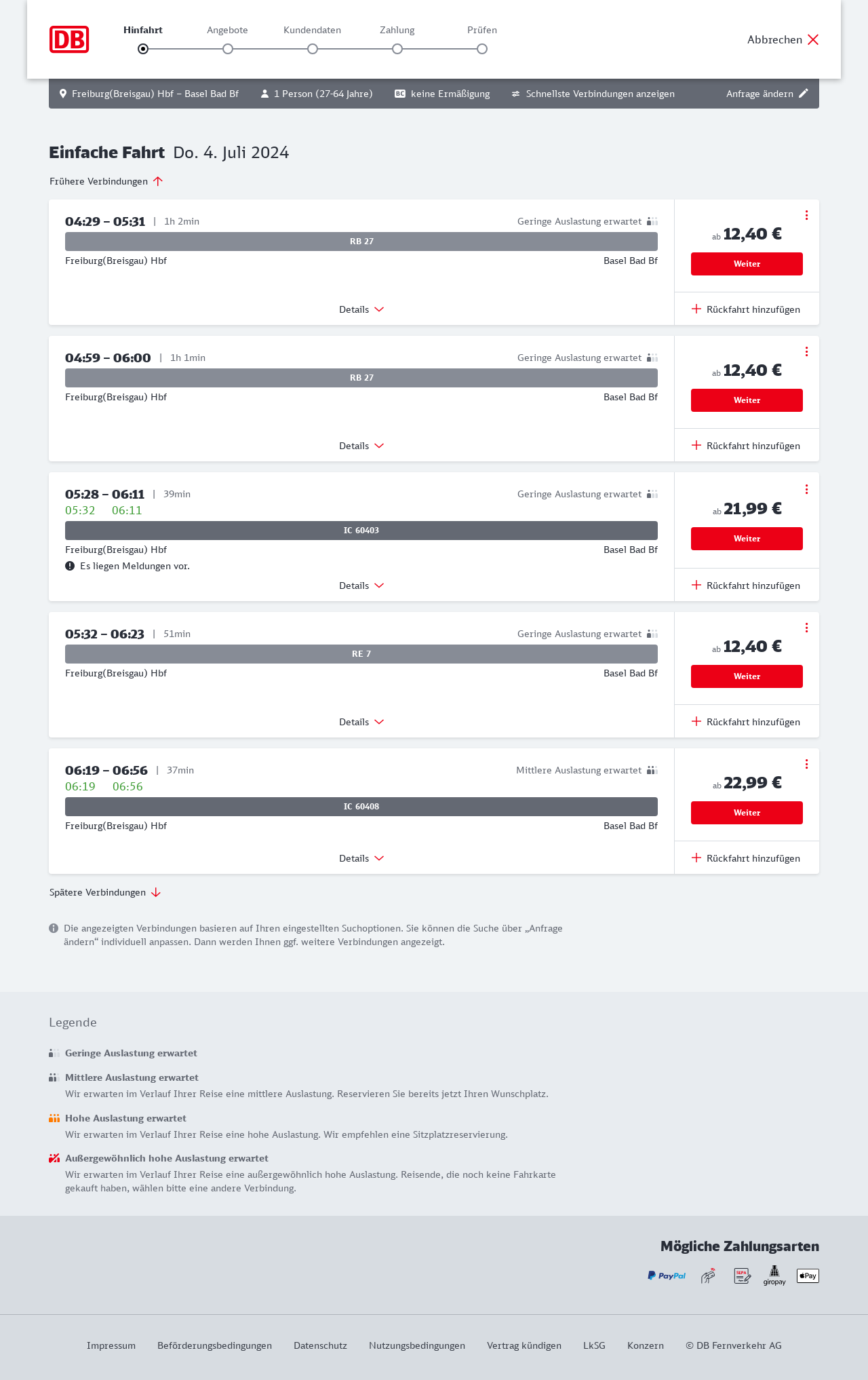Screen dimensions: 868x1380
Task: Click the Apple Pay payment icon
Action: tap(808, 1276)
